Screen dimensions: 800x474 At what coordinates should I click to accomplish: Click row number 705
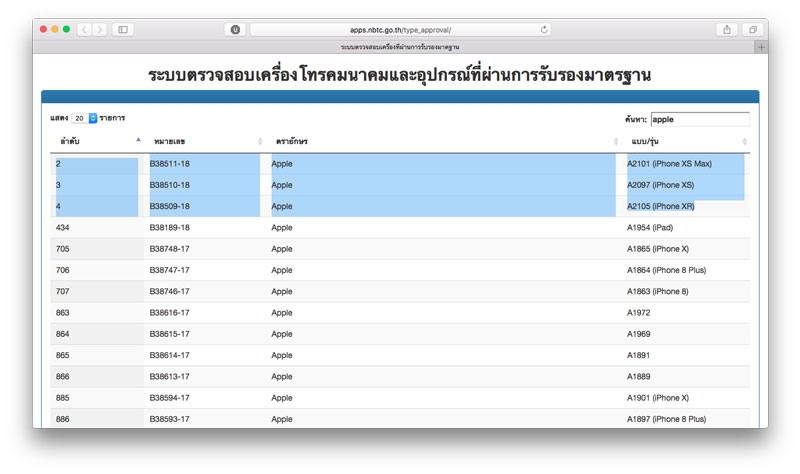point(63,249)
